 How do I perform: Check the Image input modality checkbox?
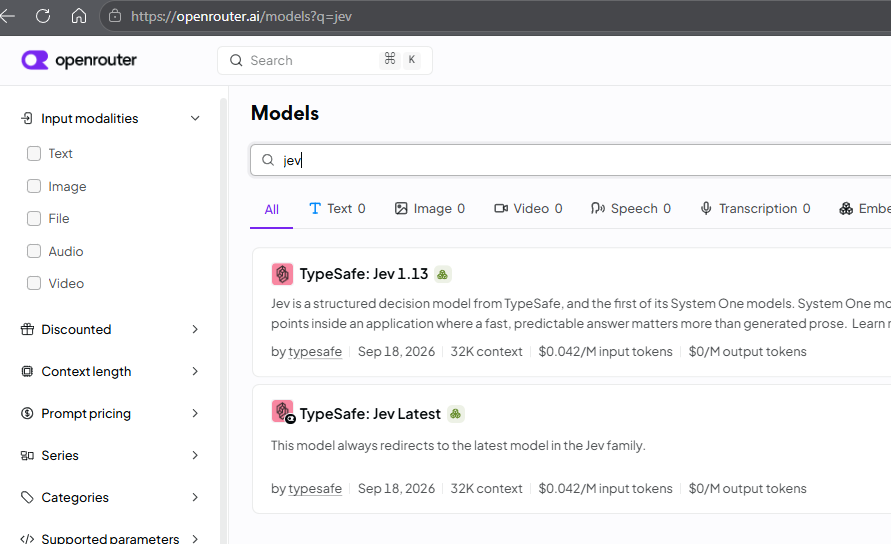coord(34,186)
